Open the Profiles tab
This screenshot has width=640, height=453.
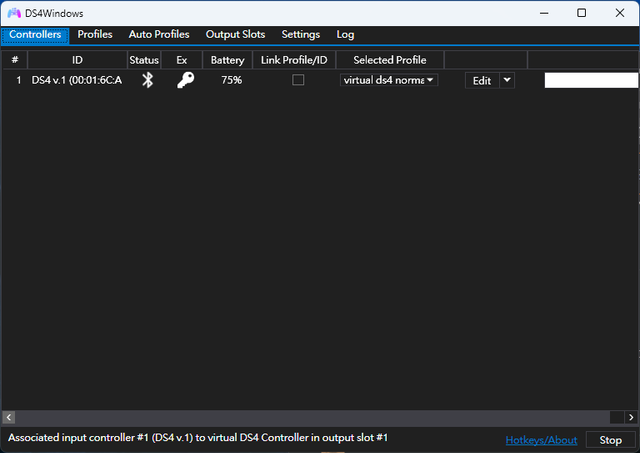coord(95,35)
